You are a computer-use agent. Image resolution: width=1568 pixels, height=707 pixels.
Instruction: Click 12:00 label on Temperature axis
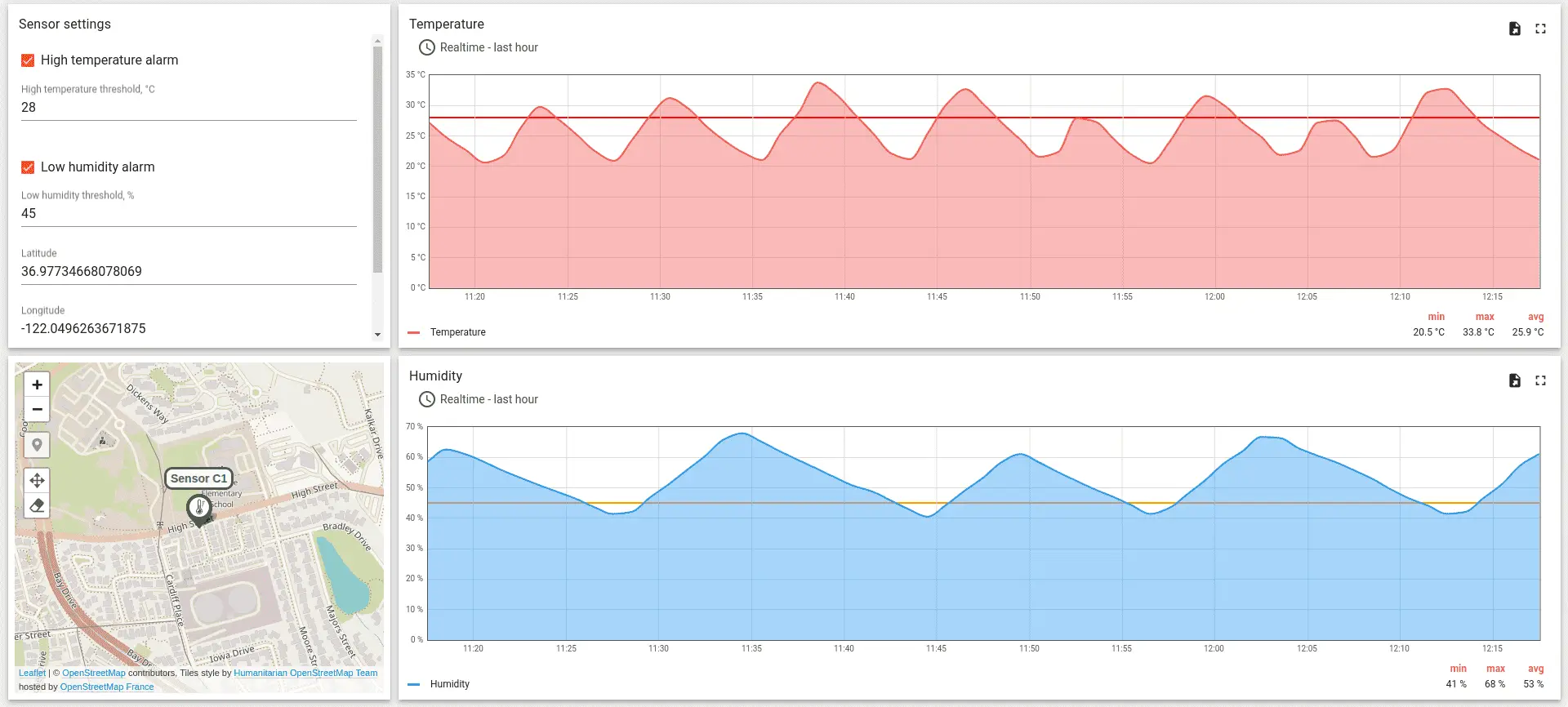coord(1214,297)
